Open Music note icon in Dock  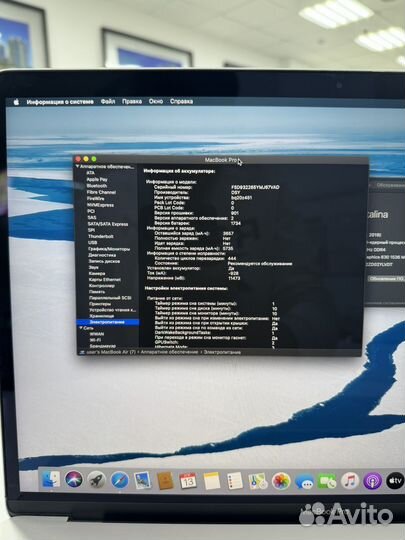[350, 481]
